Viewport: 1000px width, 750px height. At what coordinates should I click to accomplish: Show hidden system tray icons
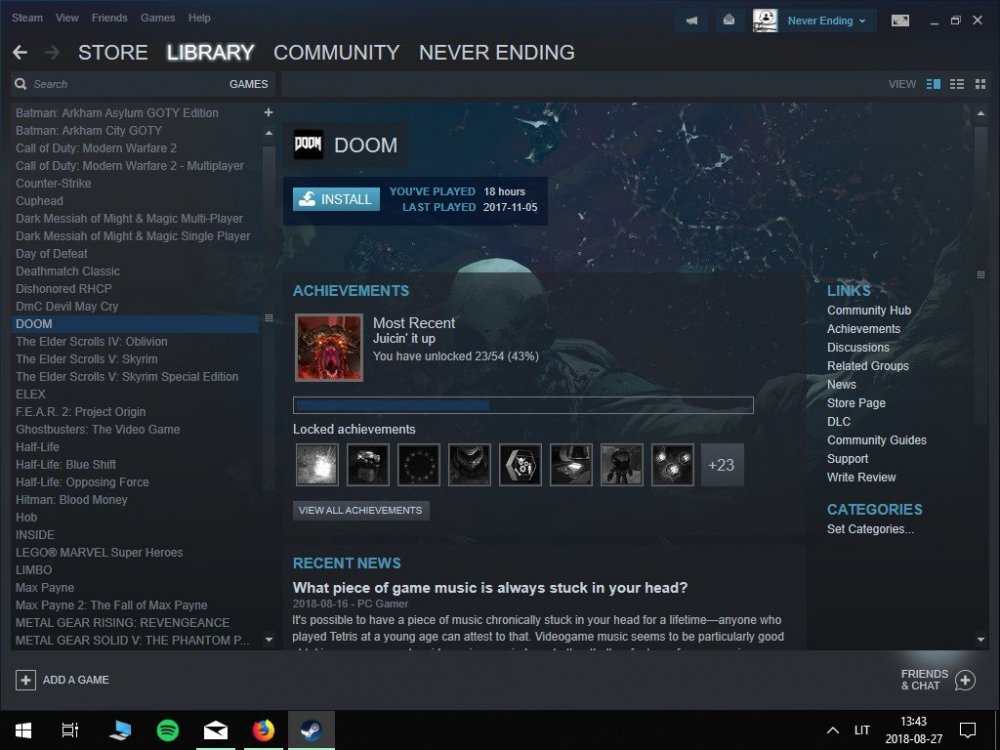(x=832, y=730)
